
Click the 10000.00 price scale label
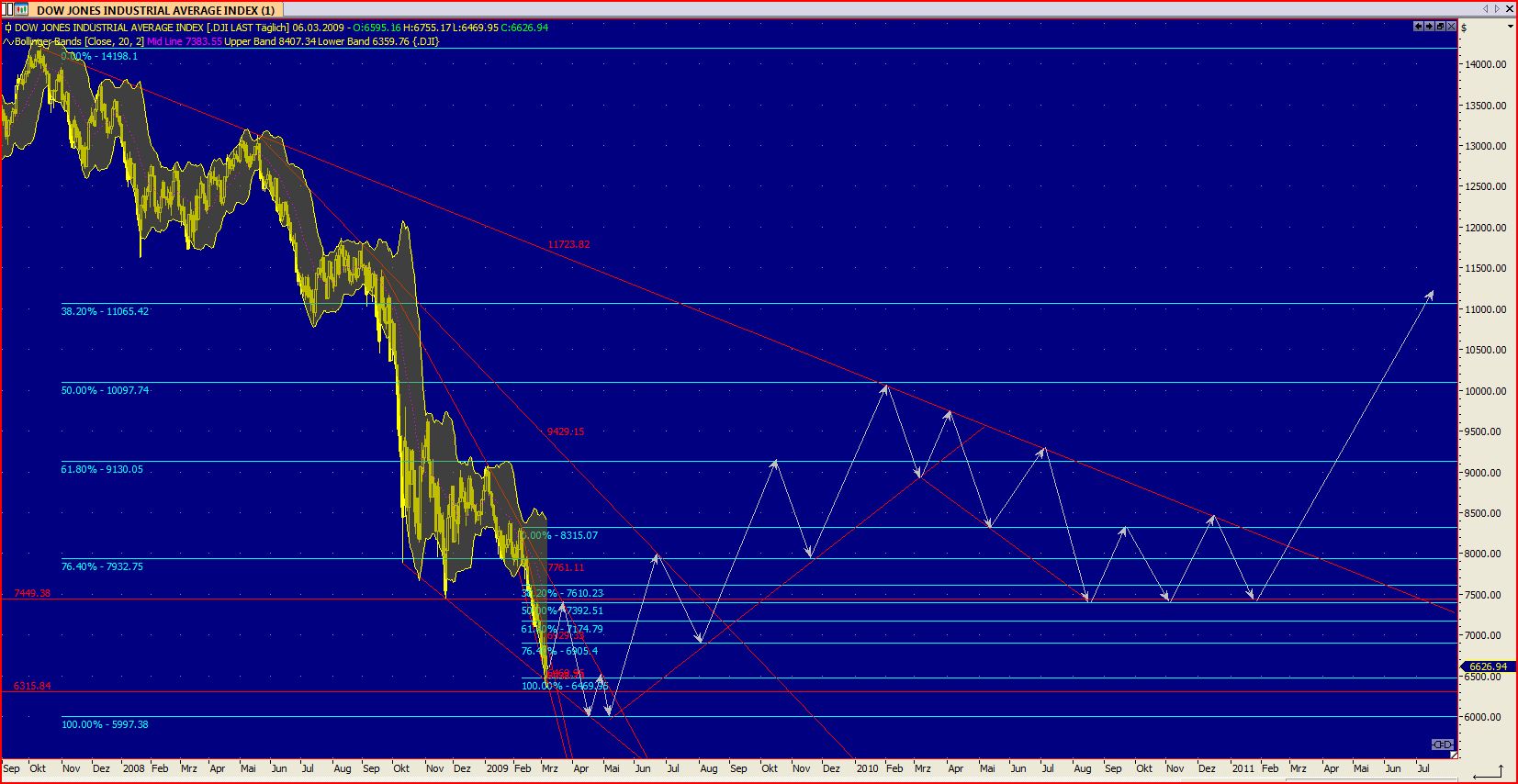(x=1485, y=391)
